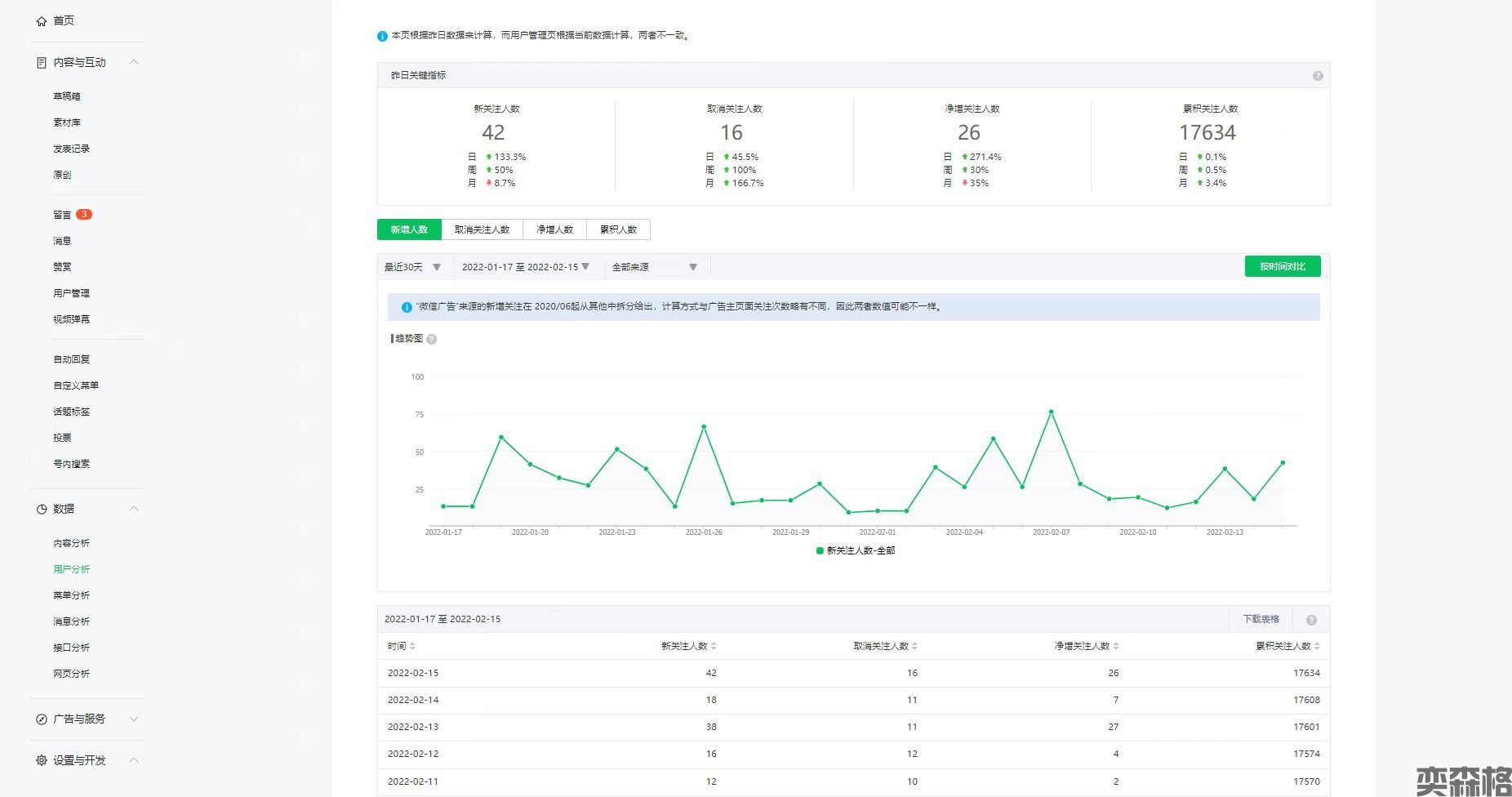
Task: Click the 设置与开发 gear icon
Action: pyautogui.click(x=42, y=760)
